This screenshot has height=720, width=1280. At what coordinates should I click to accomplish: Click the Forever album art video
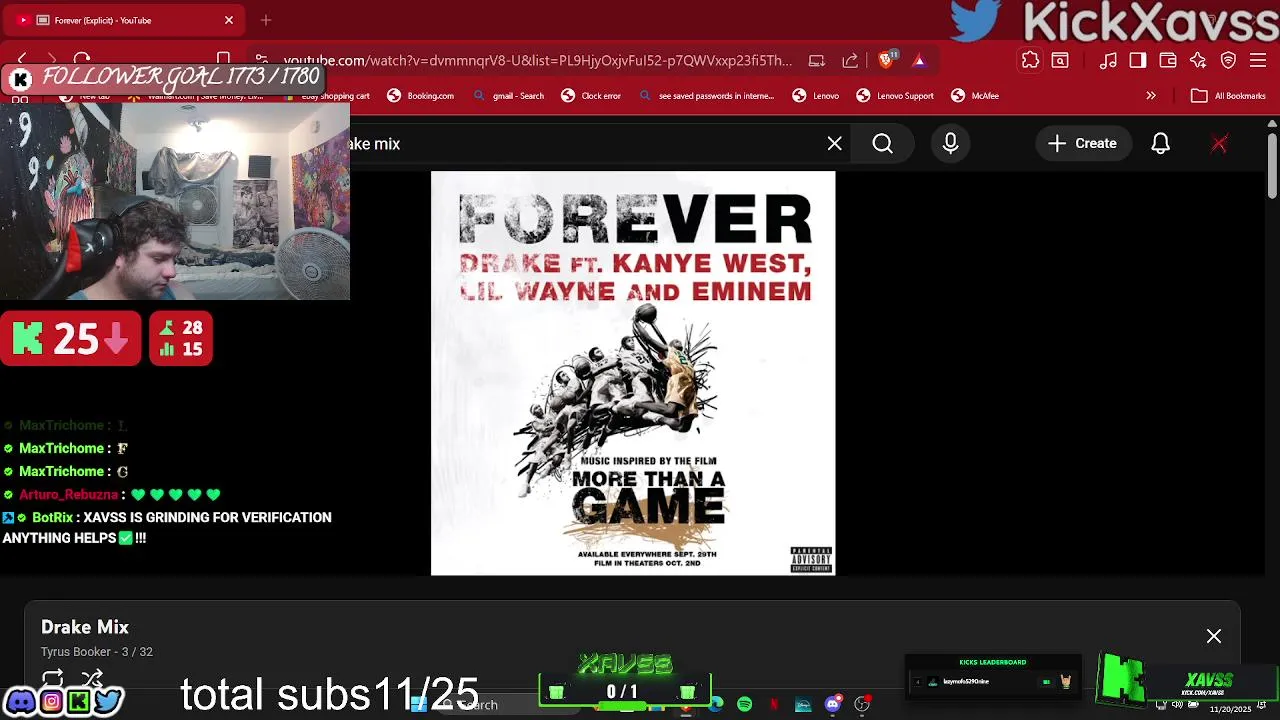(633, 373)
